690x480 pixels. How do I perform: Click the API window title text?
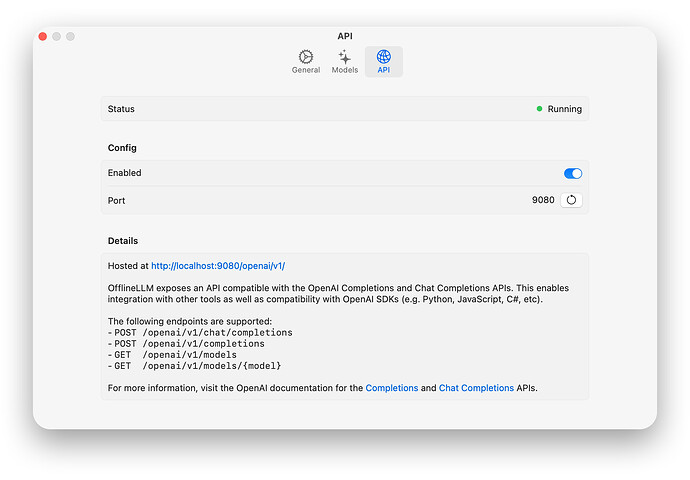tap(345, 36)
